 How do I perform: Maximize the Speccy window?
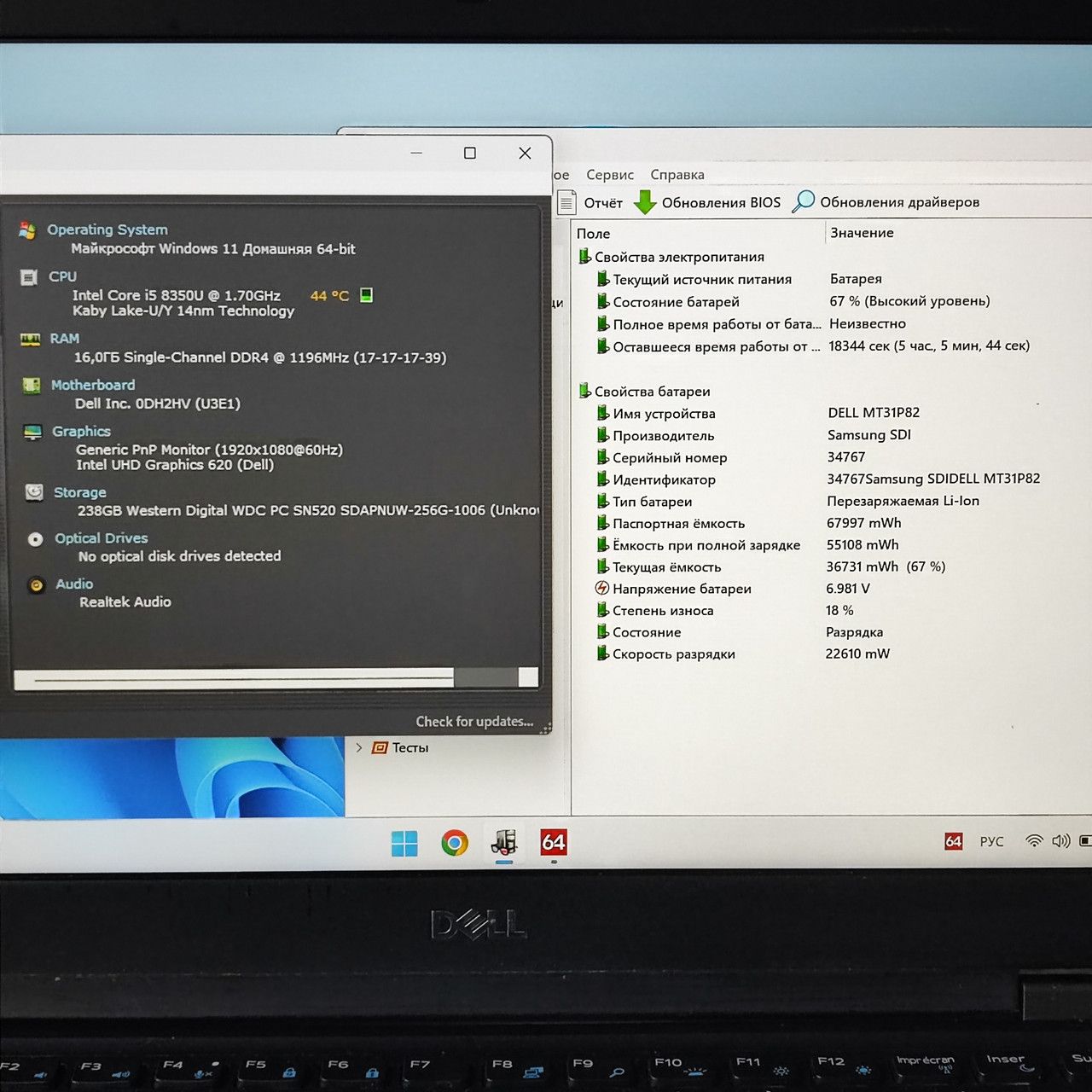[470, 153]
